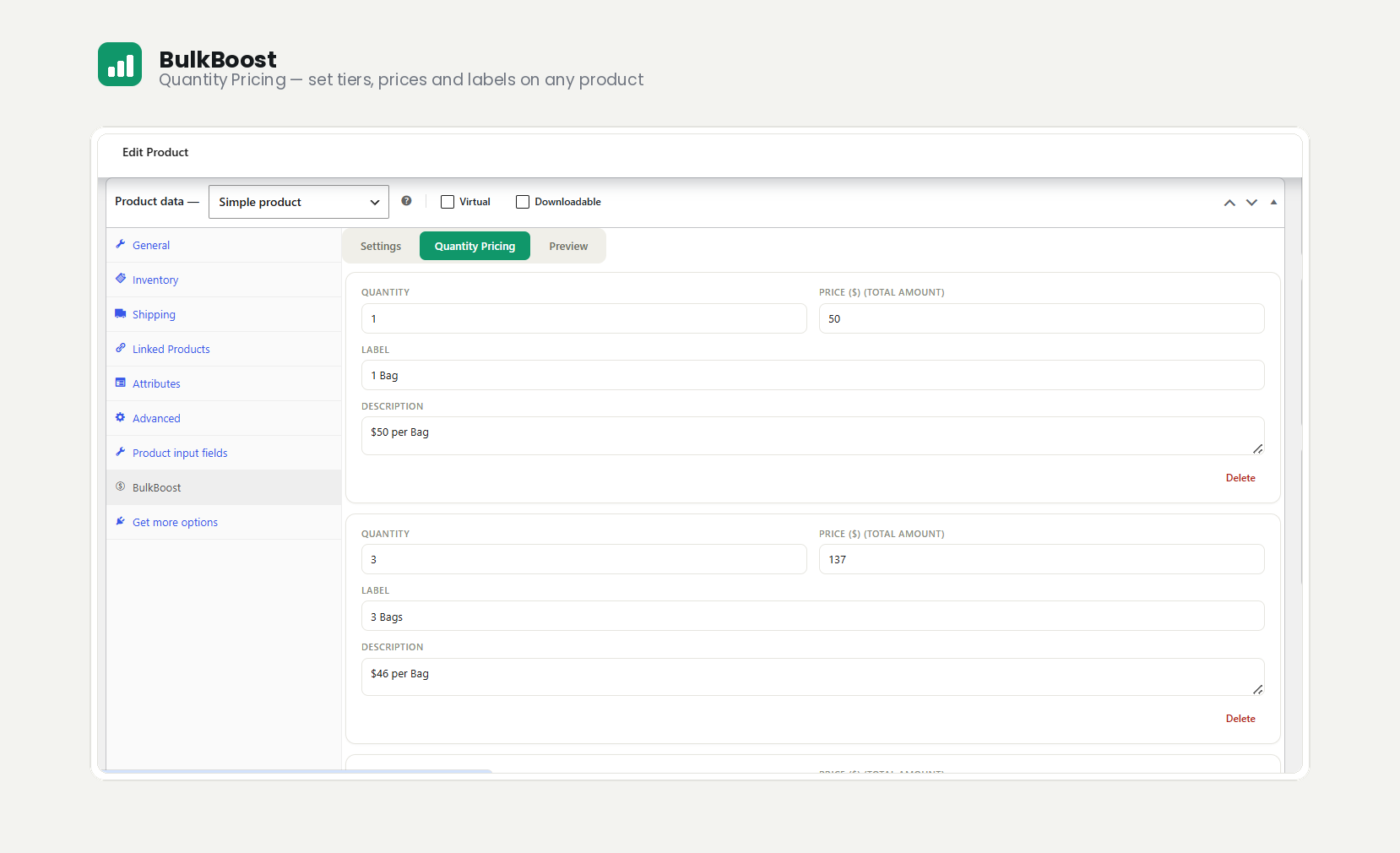This screenshot has height=853, width=1400.
Task: Open the product type help question-mark icon
Action: point(406,201)
